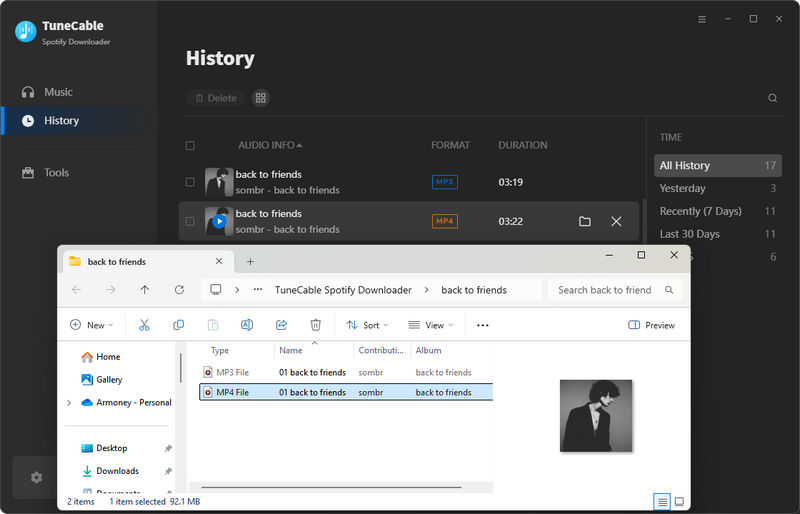
Task: Click the MP3 format badge
Action: click(444, 182)
